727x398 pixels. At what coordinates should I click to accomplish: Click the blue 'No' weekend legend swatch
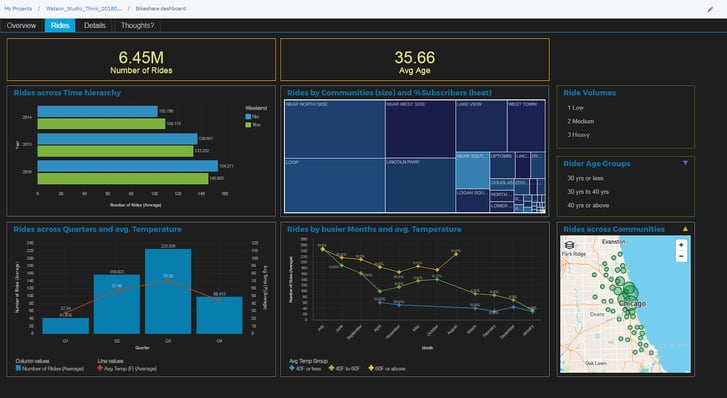coord(248,116)
